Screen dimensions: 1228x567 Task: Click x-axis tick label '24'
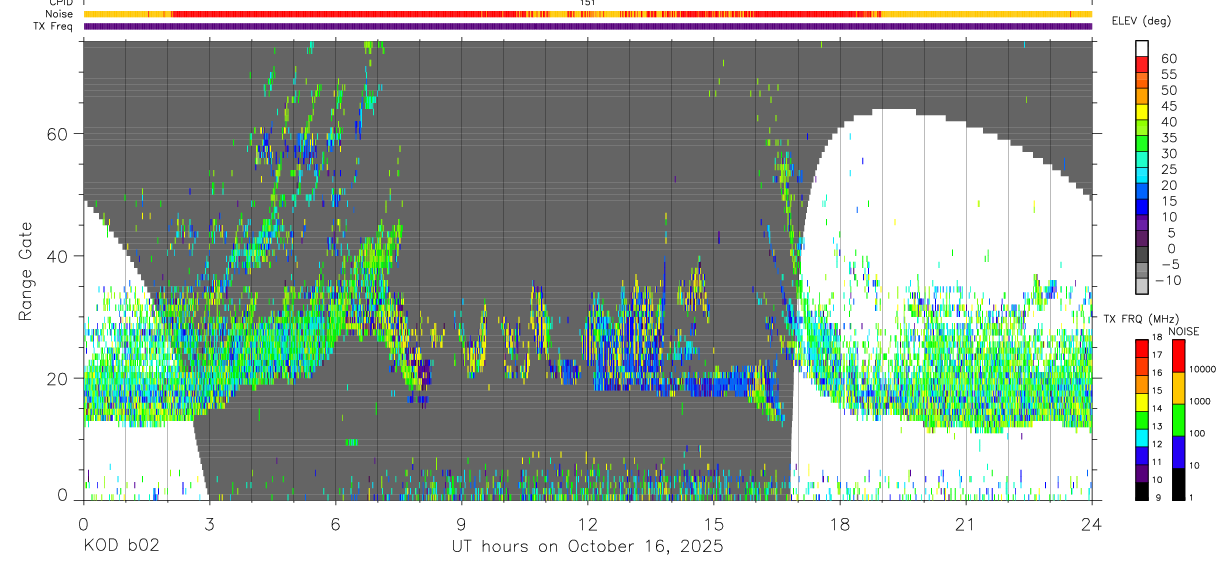pyautogui.click(x=1092, y=524)
